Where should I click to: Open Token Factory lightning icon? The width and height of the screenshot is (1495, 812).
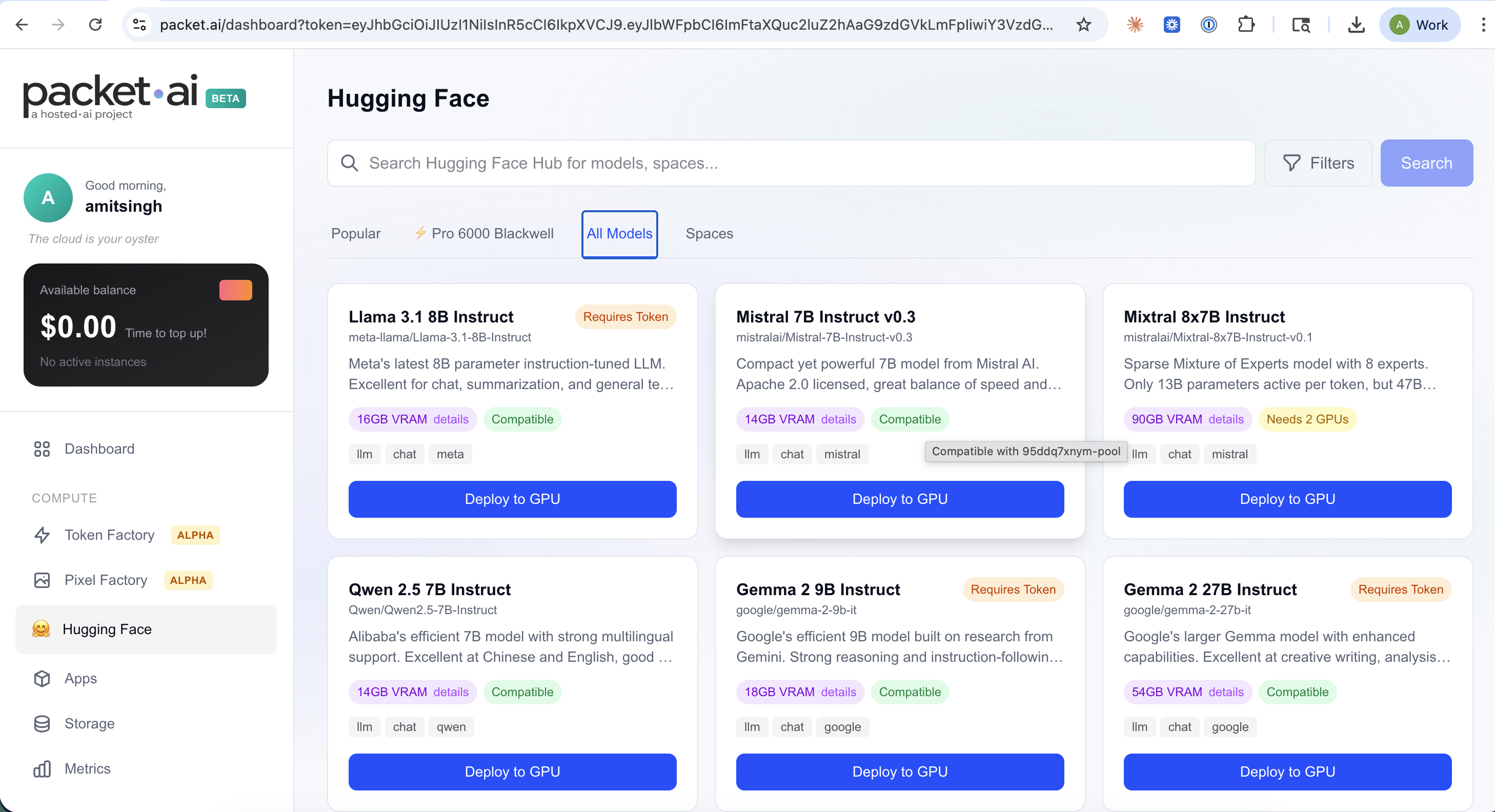point(42,535)
